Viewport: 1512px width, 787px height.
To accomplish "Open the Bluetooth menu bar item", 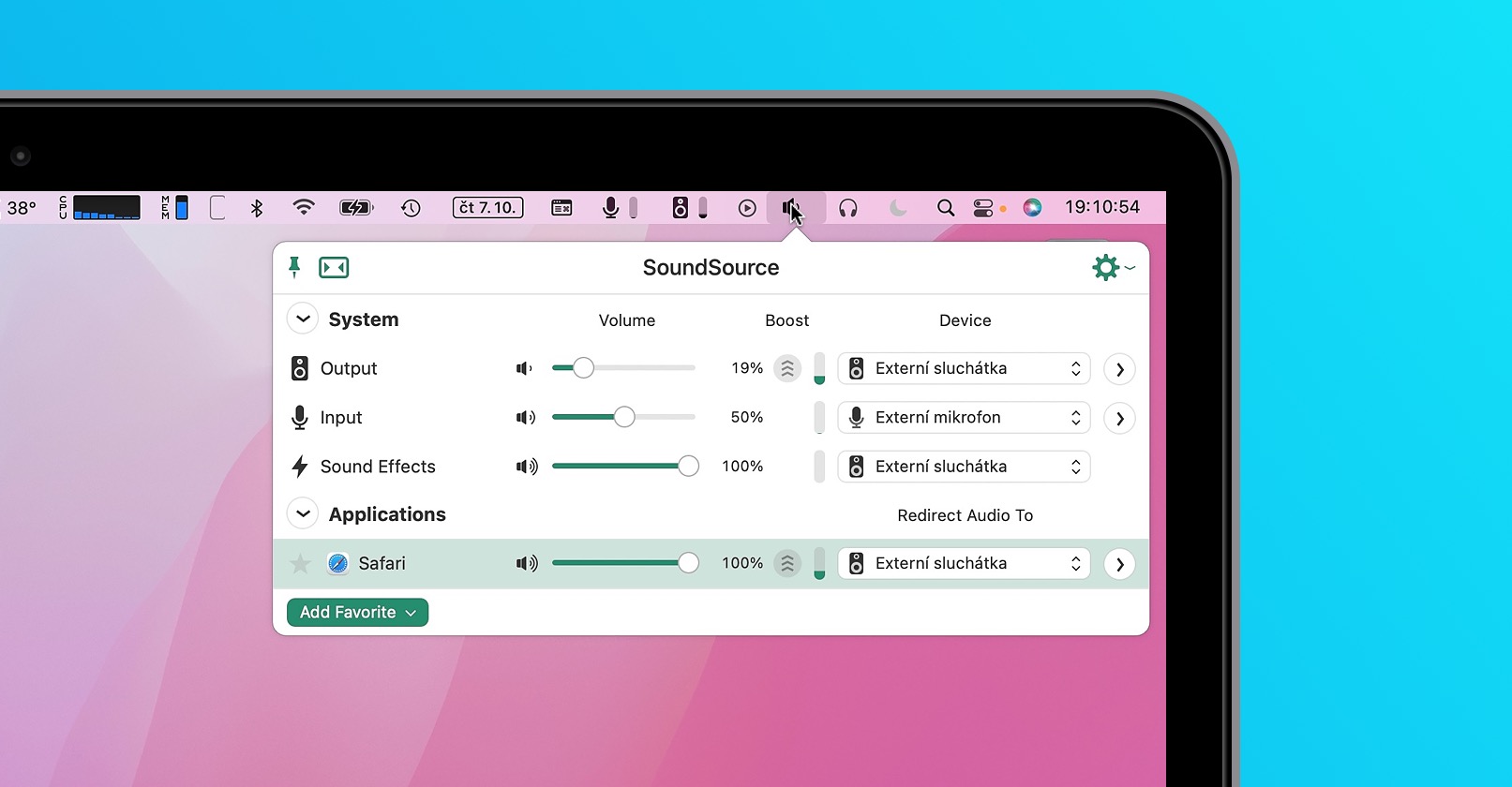I will coord(257,208).
